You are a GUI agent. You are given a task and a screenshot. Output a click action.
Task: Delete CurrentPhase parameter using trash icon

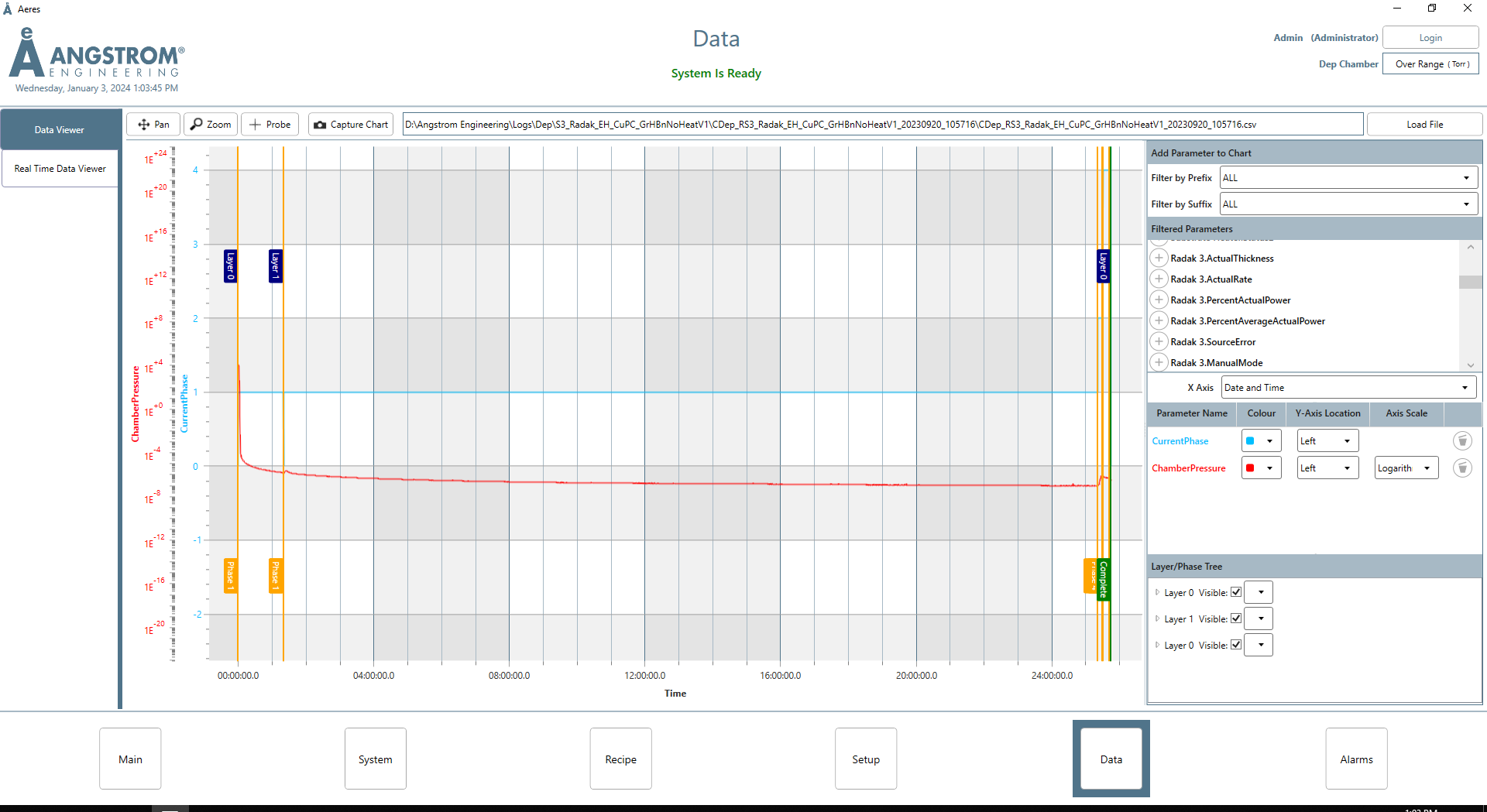click(x=1461, y=441)
